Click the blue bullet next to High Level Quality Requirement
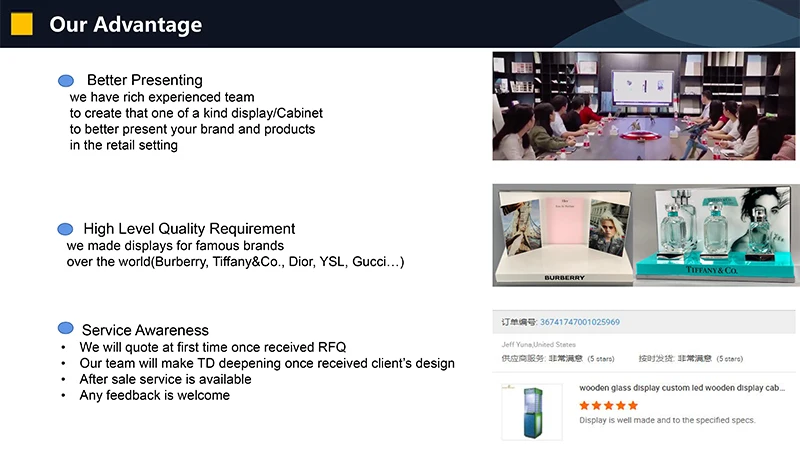 tap(65, 229)
